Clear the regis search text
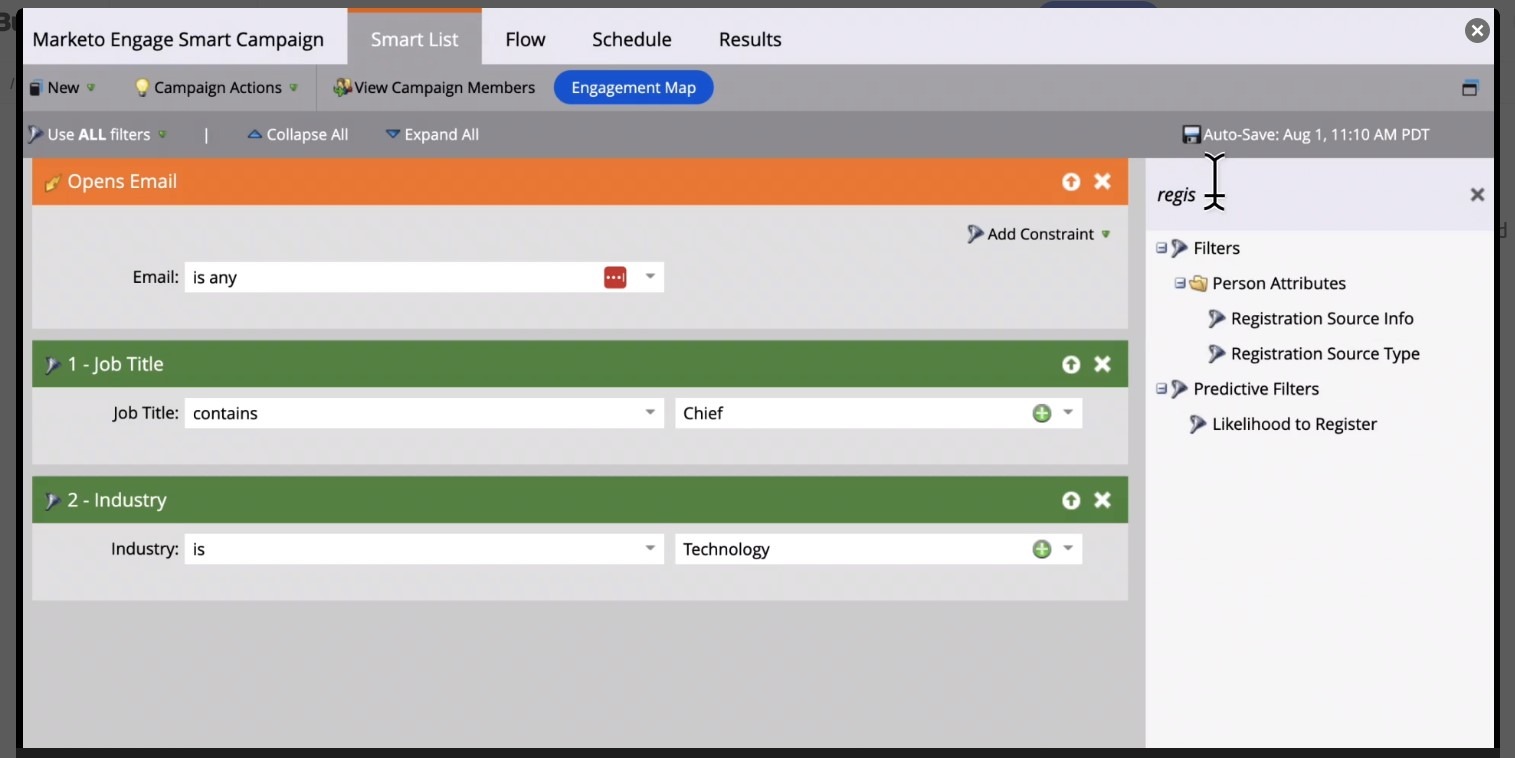This screenshot has height=758, width=1515. click(1477, 195)
